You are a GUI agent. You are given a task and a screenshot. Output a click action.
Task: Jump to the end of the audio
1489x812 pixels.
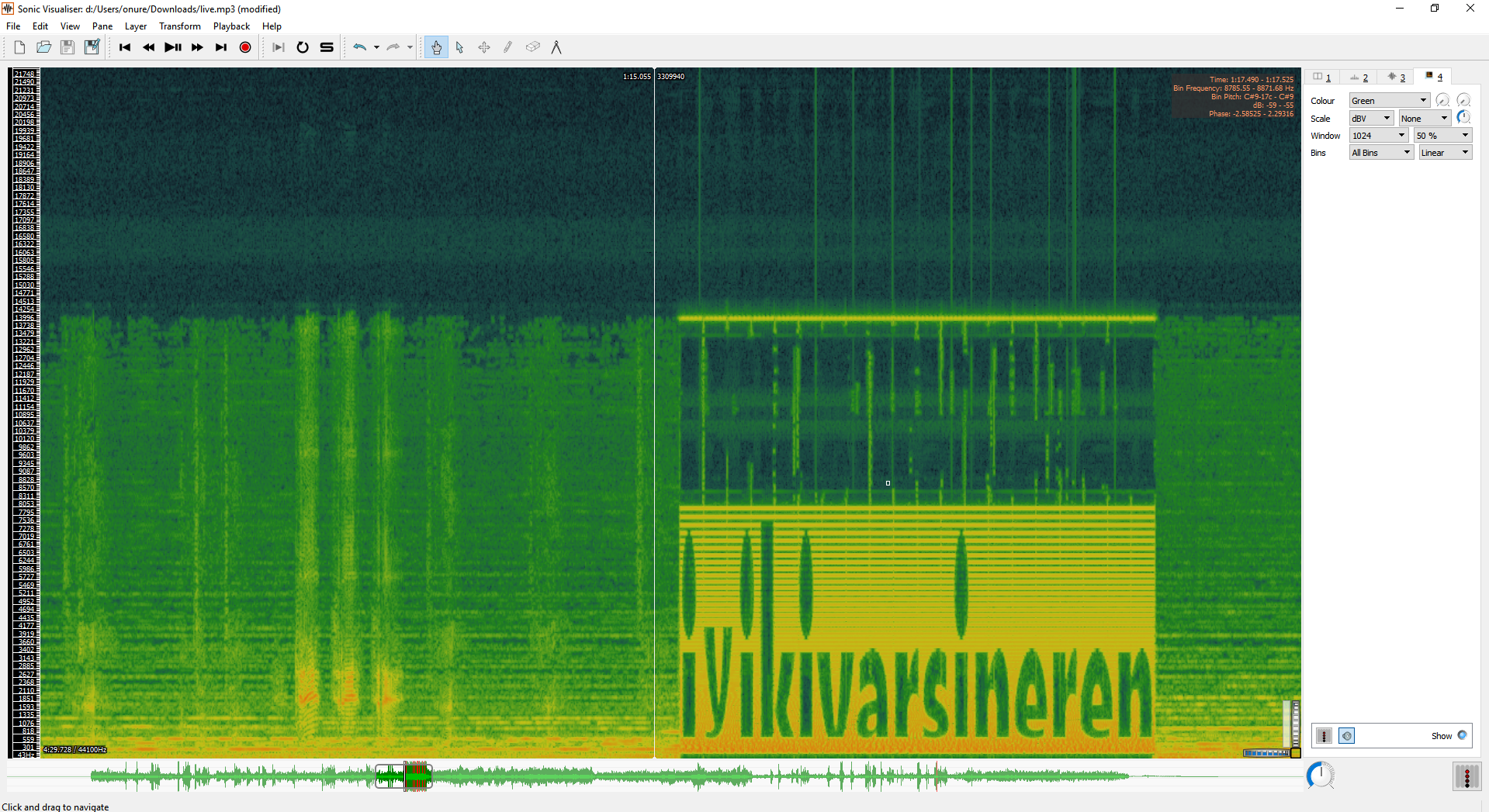pyautogui.click(x=221, y=47)
